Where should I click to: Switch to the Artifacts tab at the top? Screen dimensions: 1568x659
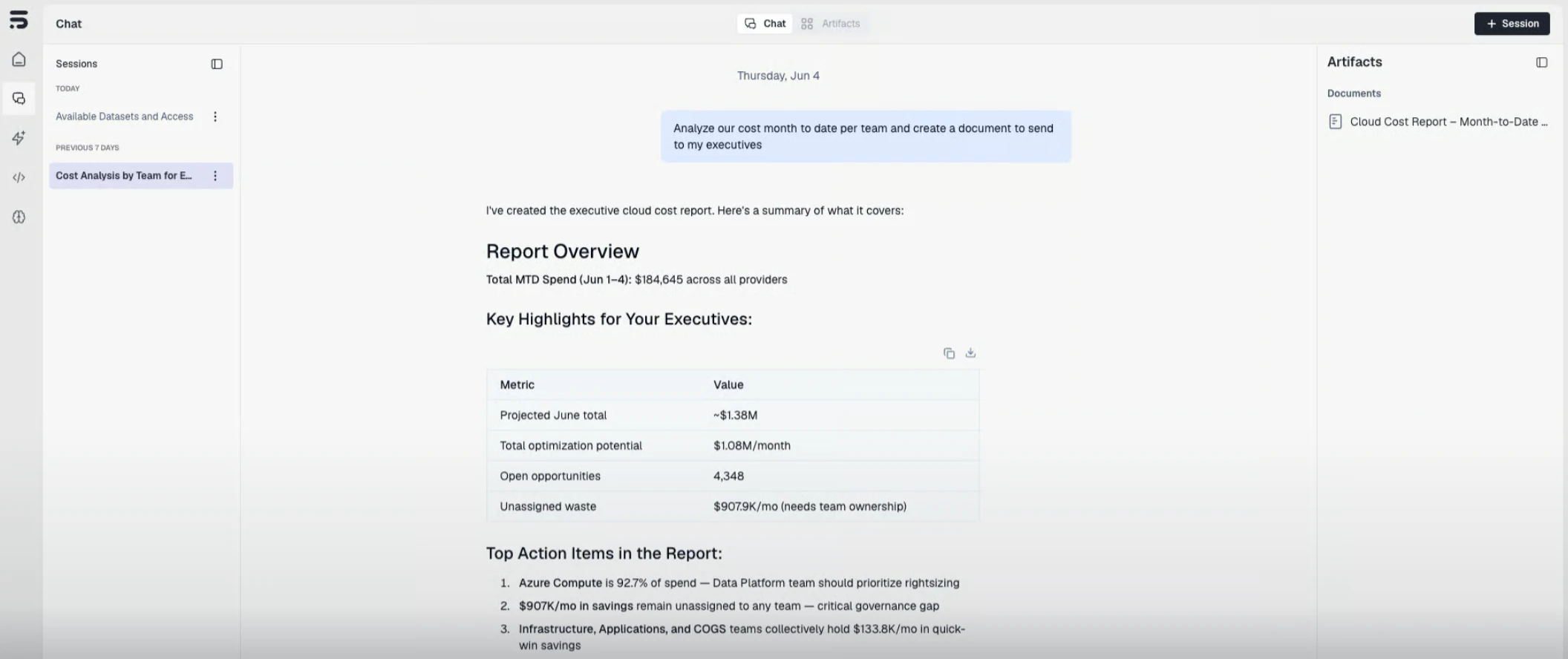831,24
